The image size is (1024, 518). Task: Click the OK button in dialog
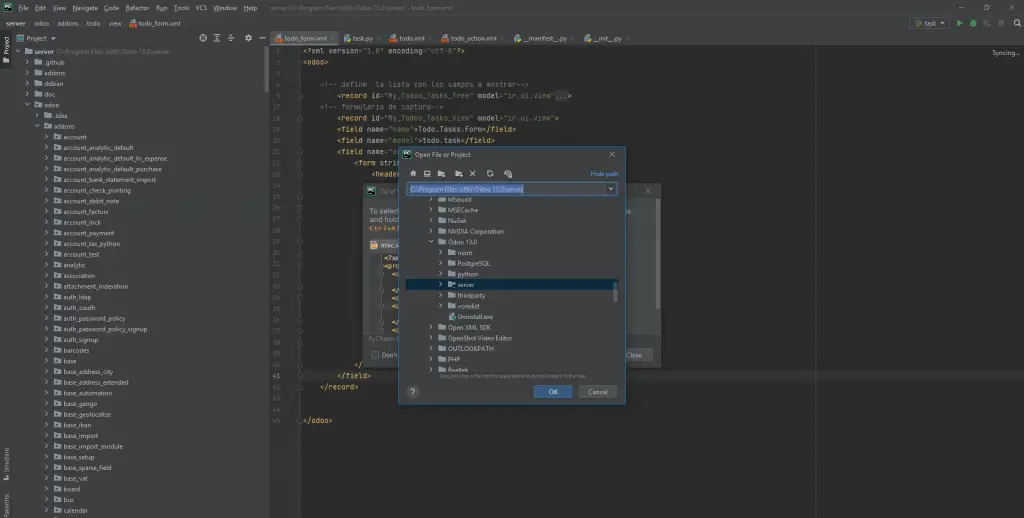click(552, 392)
